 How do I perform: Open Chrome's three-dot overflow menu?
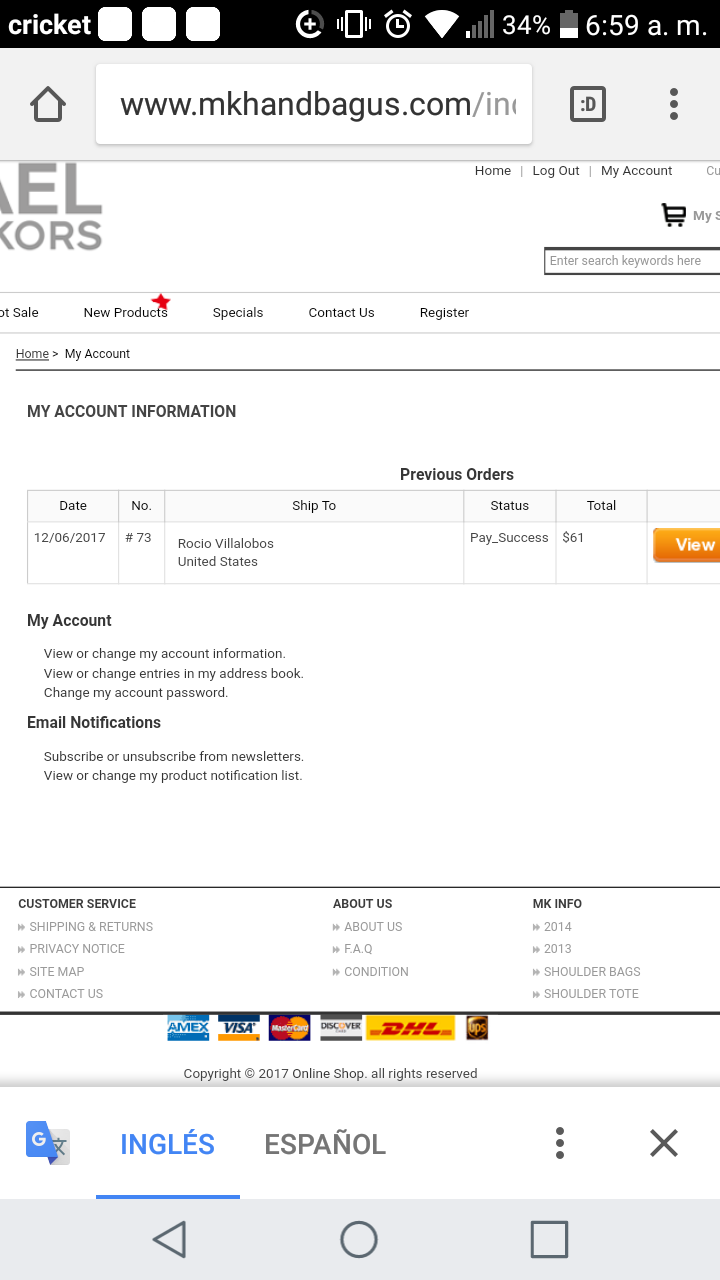(674, 104)
